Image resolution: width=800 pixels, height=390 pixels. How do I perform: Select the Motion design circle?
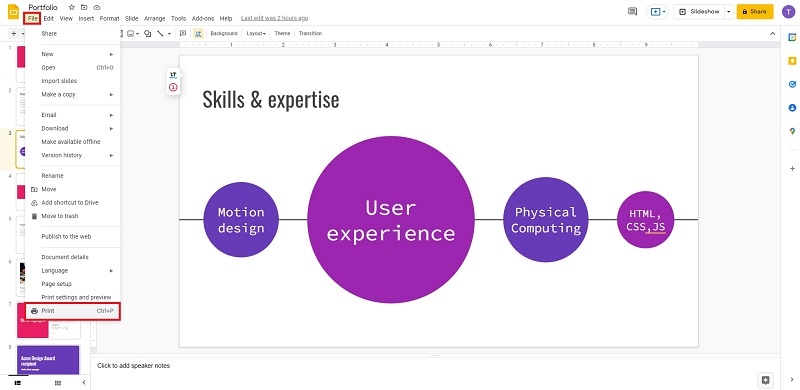pyautogui.click(x=241, y=220)
